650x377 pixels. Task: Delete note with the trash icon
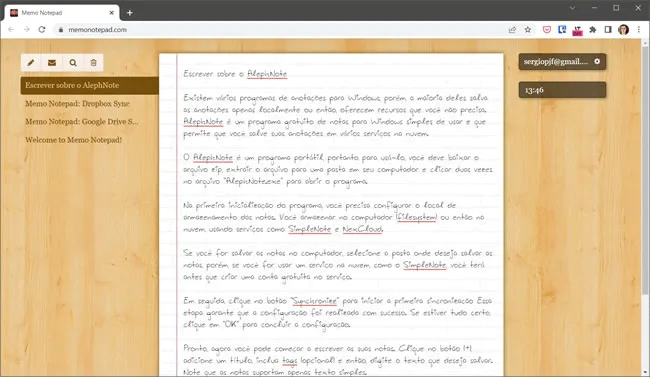[93, 63]
